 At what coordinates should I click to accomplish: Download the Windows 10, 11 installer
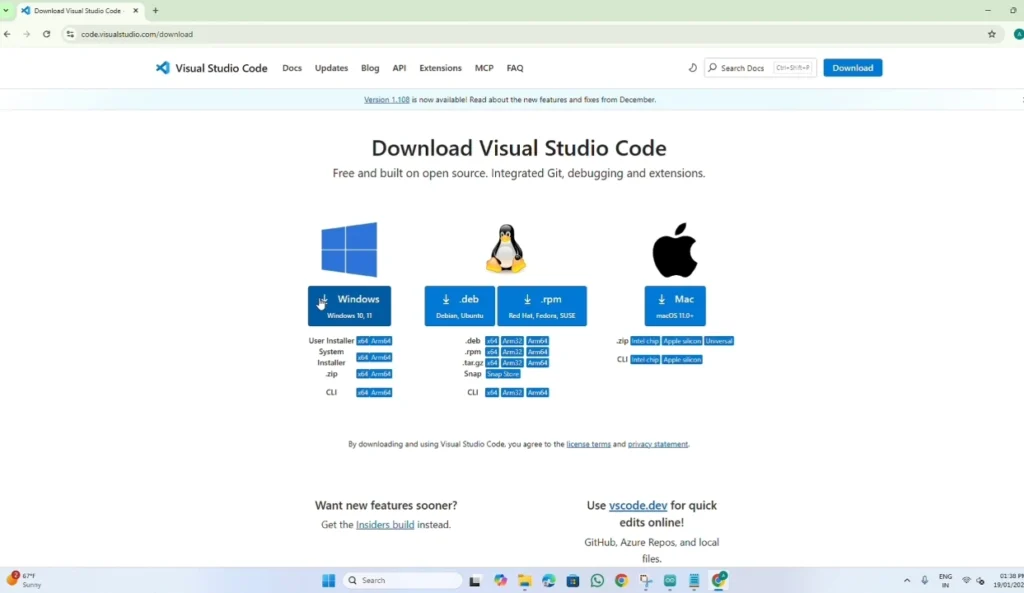[349, 305]
